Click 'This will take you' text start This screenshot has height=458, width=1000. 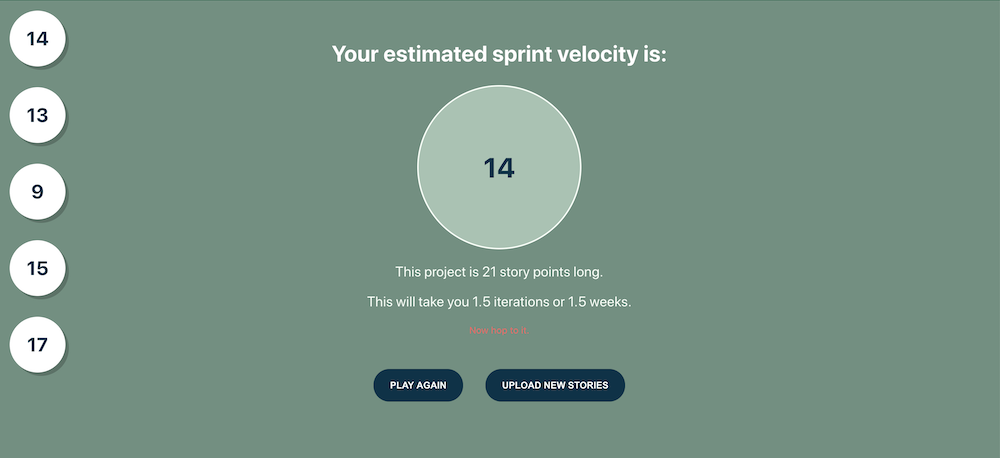(418, 302)
